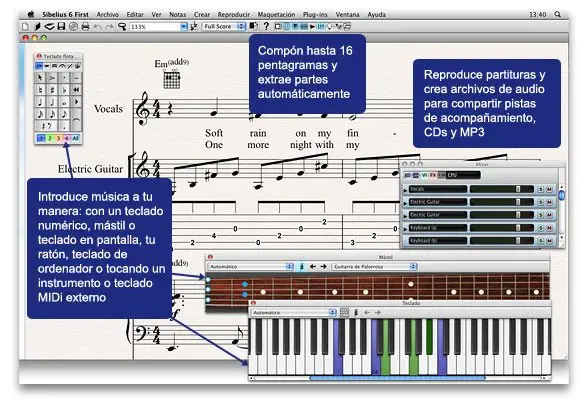
Task: Click the fretboard chord mode icon
Action: tap(302, 267)
